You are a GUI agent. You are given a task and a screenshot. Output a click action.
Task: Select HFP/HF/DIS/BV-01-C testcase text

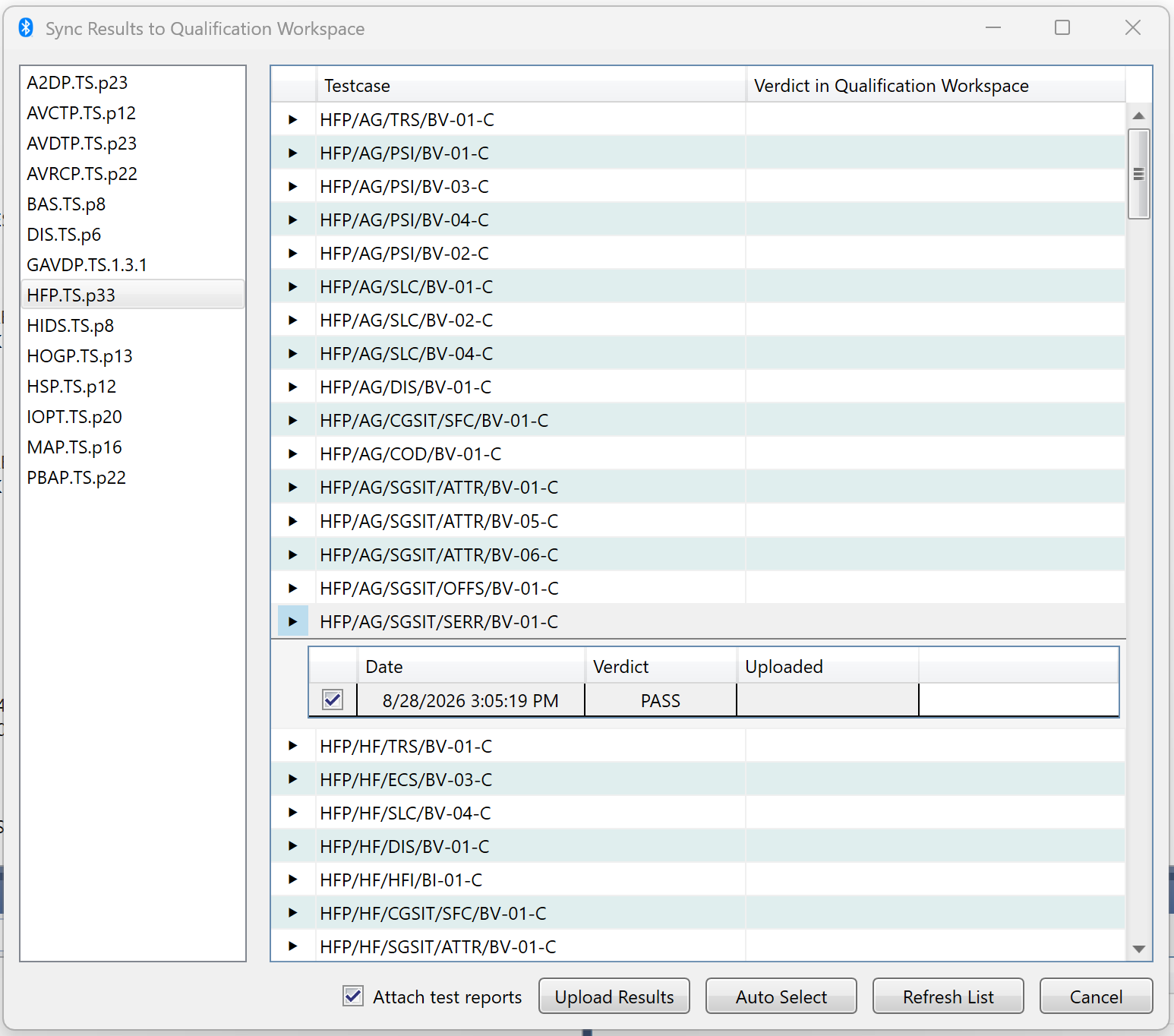pyautogui.click(x=405, y=846)
